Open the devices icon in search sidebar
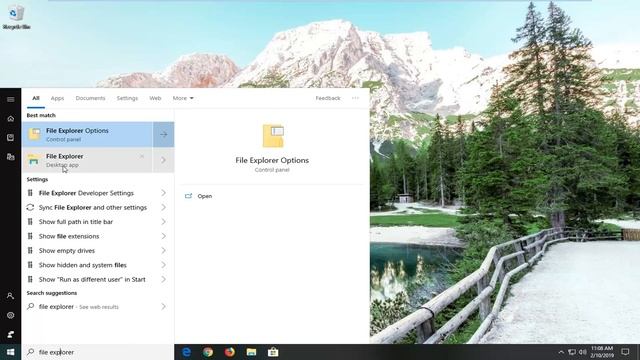The height and width of the screenshot is (360, 640). pos(11,157)
